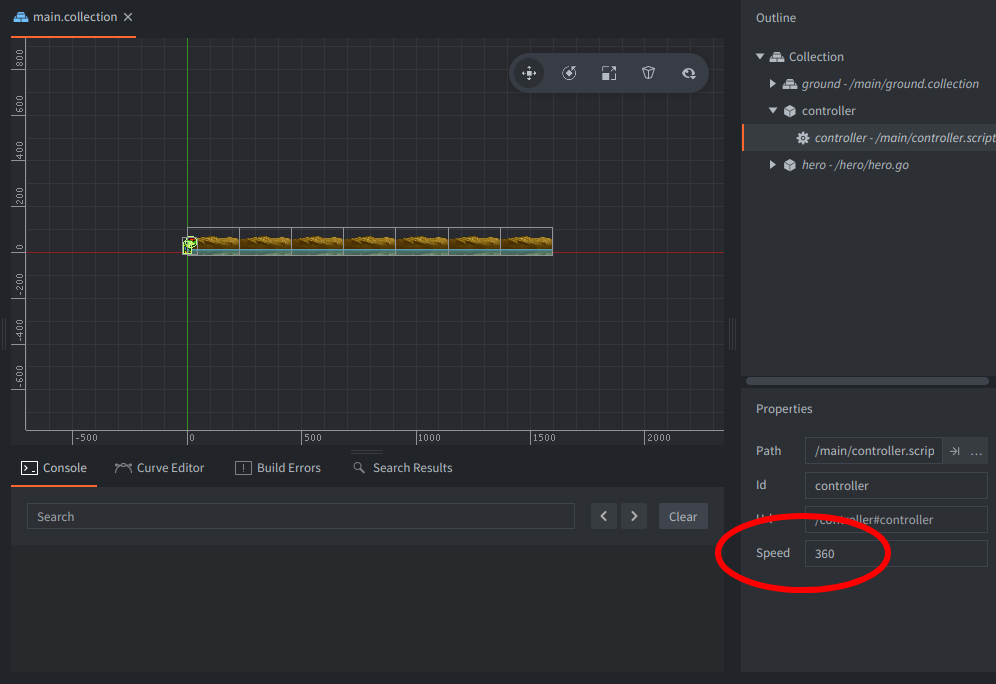Go to previous console search match
The height and width of the screenshot is (684, 996).
tap(603, 516)
